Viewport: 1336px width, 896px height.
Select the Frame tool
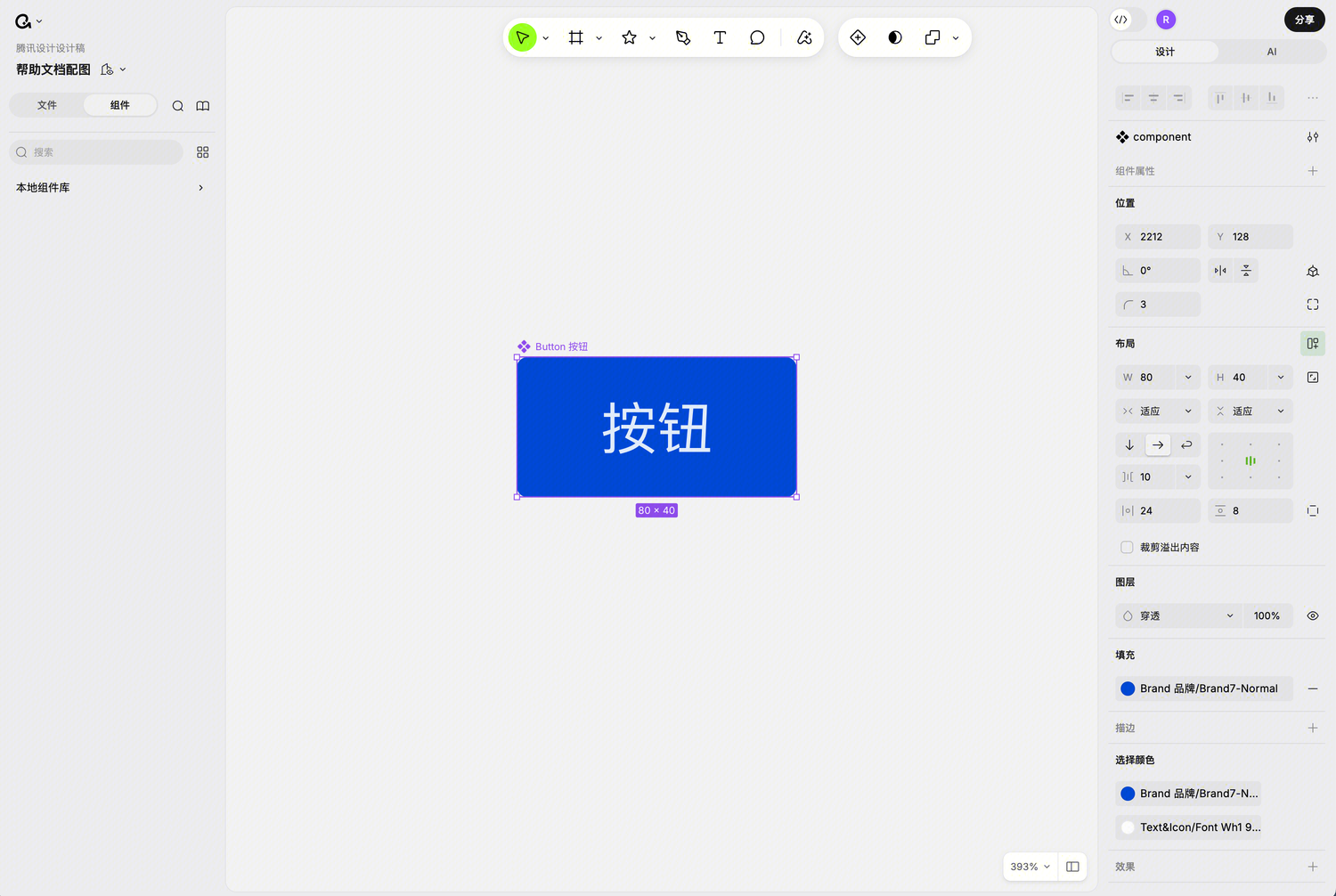[x=576, y=37]
